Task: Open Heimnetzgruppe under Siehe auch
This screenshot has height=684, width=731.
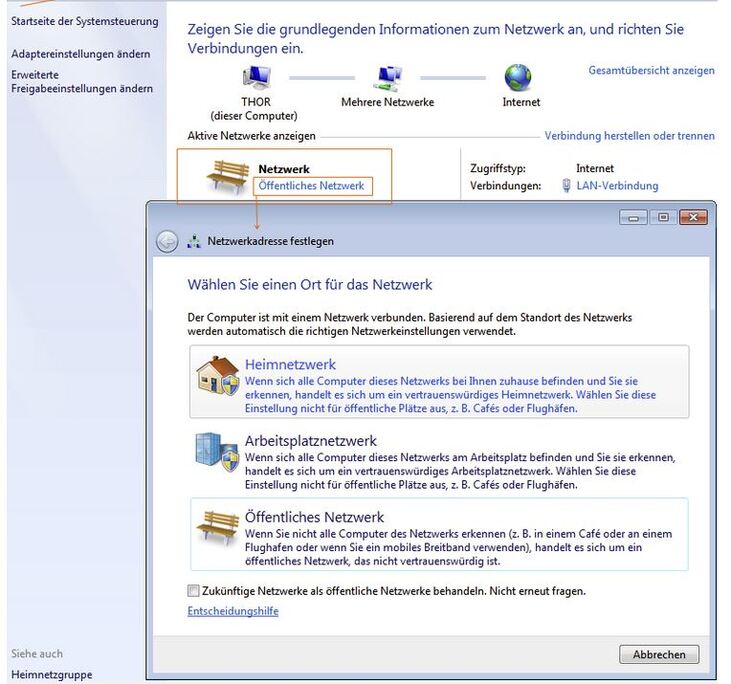Action: pos(52,675)
